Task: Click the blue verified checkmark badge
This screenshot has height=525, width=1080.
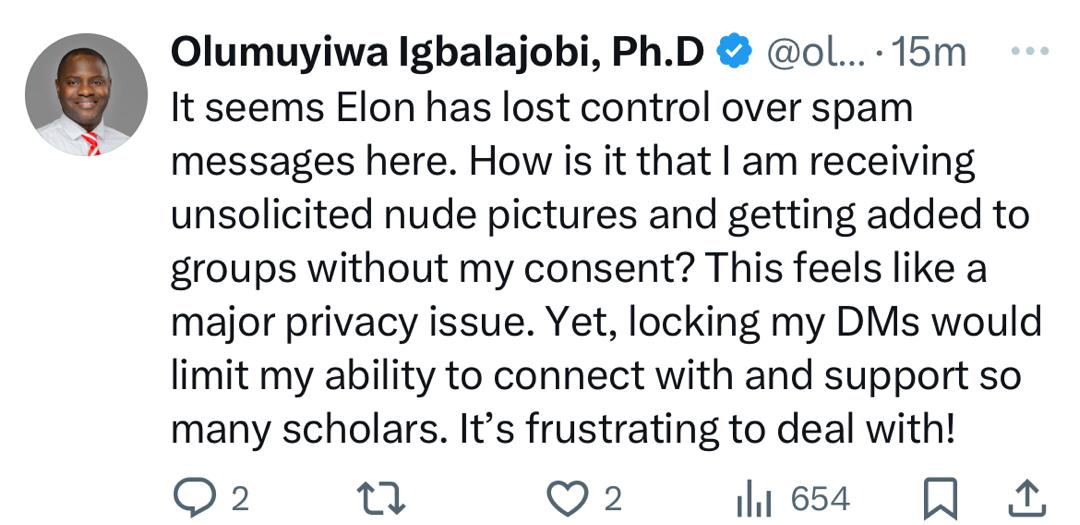Action: (734, 52)
